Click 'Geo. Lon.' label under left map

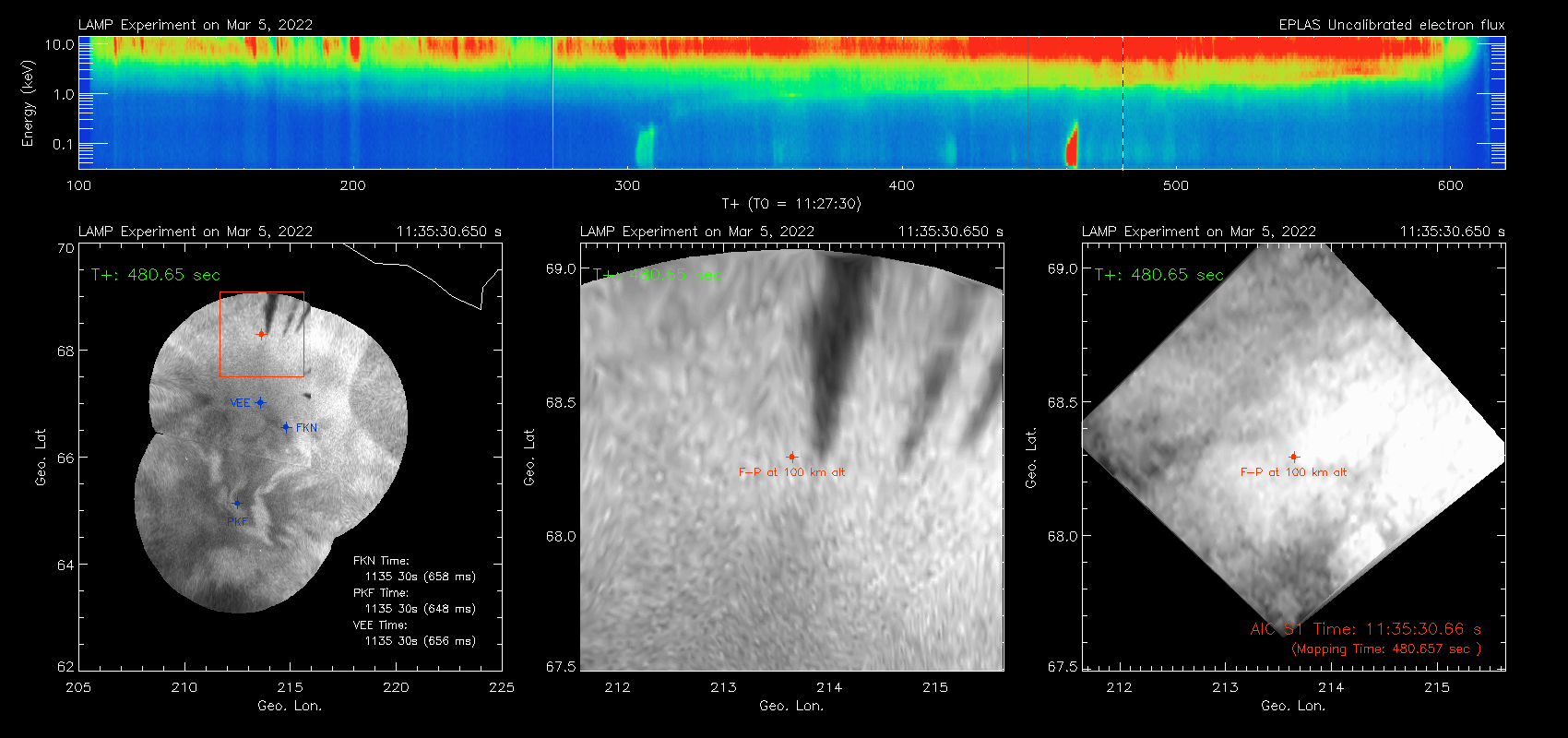(290, 706)
